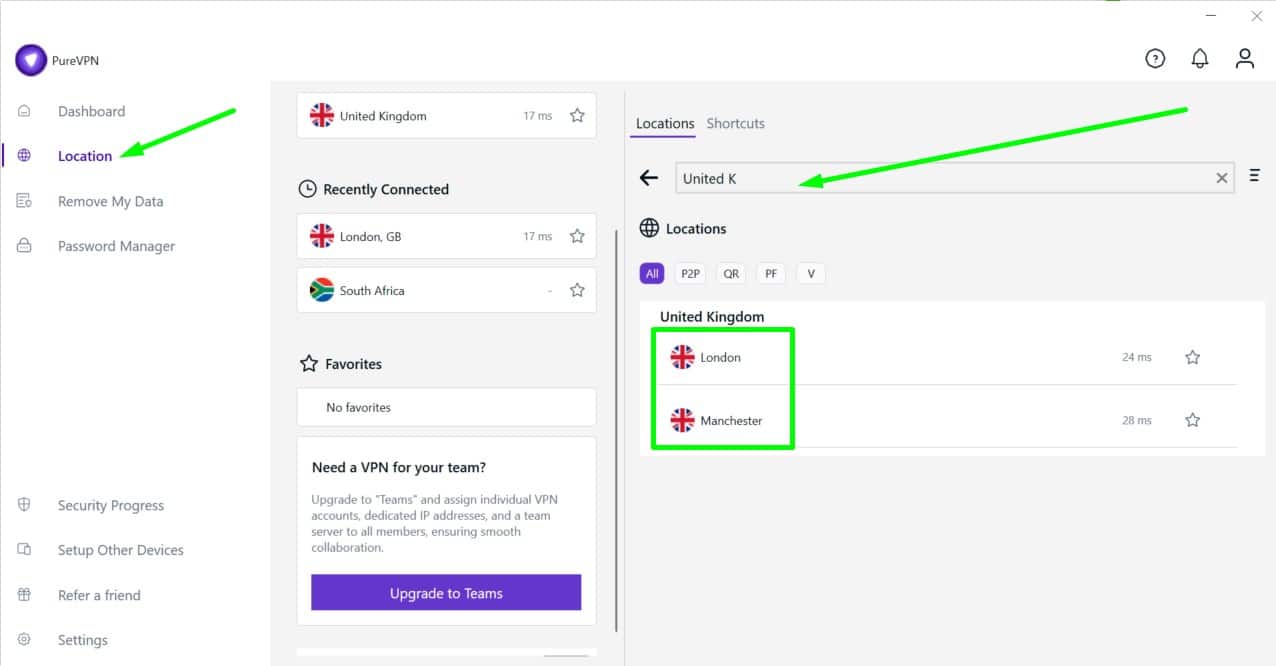Connect to United Kingdom card at top

[x=446, y=116]
